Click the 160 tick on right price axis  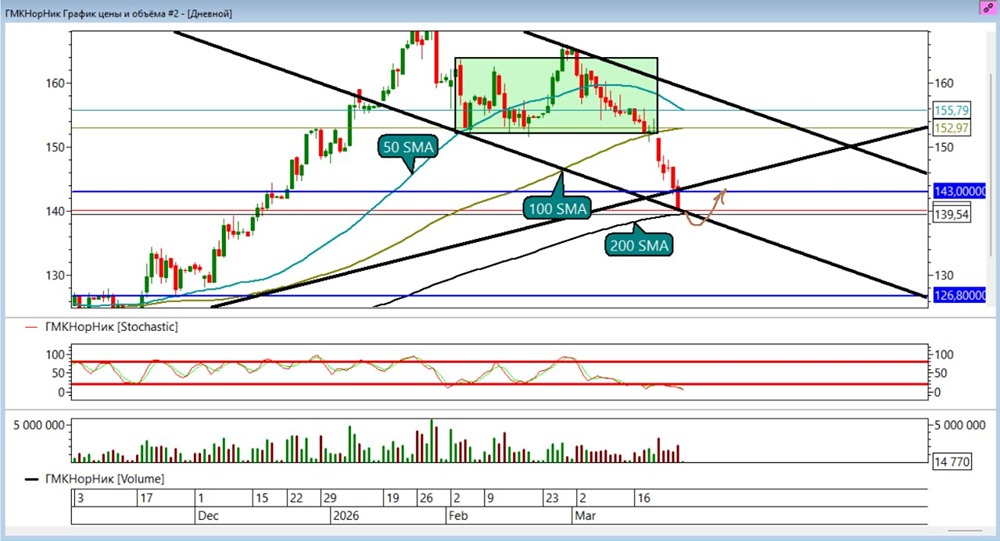[x=944, y=83]
